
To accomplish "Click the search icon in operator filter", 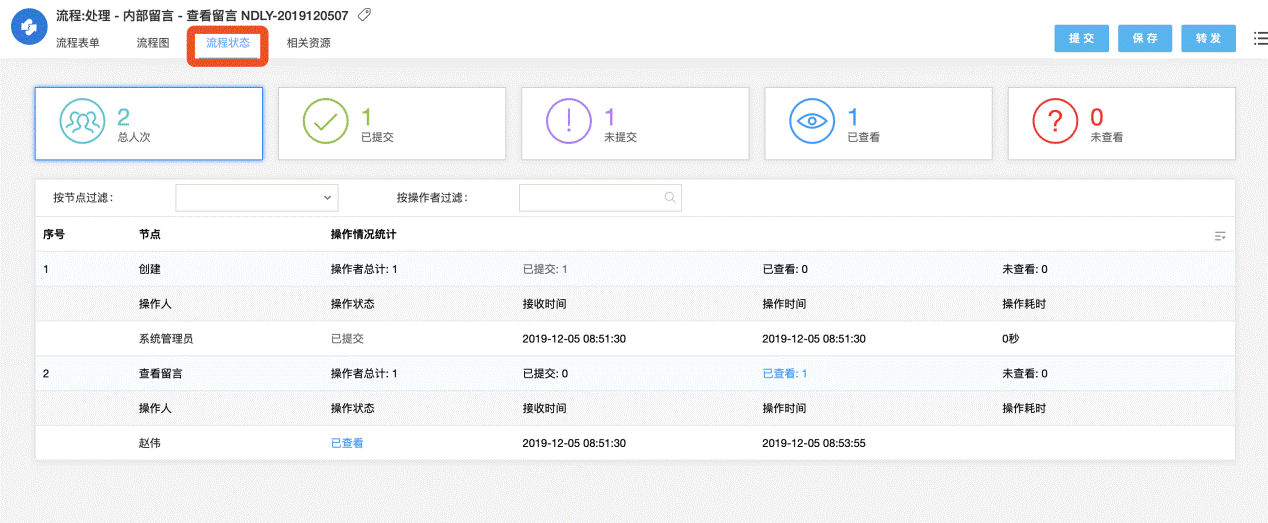I will [x=670, y=198].
